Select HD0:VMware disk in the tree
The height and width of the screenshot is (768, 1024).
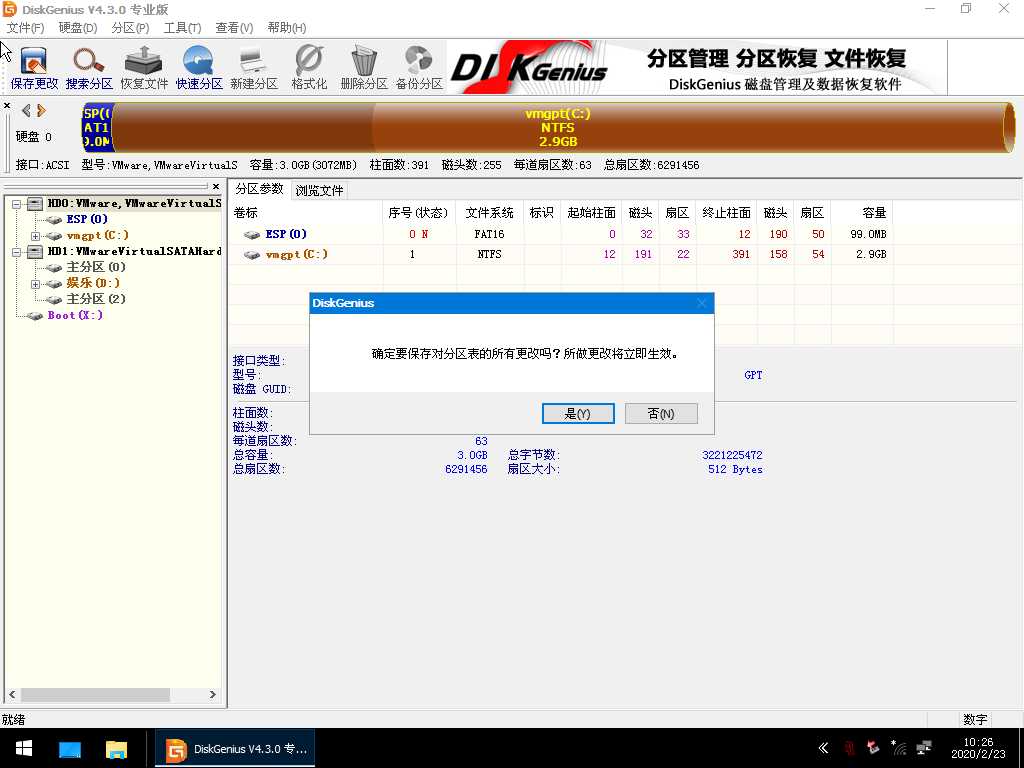click(135, 203)
